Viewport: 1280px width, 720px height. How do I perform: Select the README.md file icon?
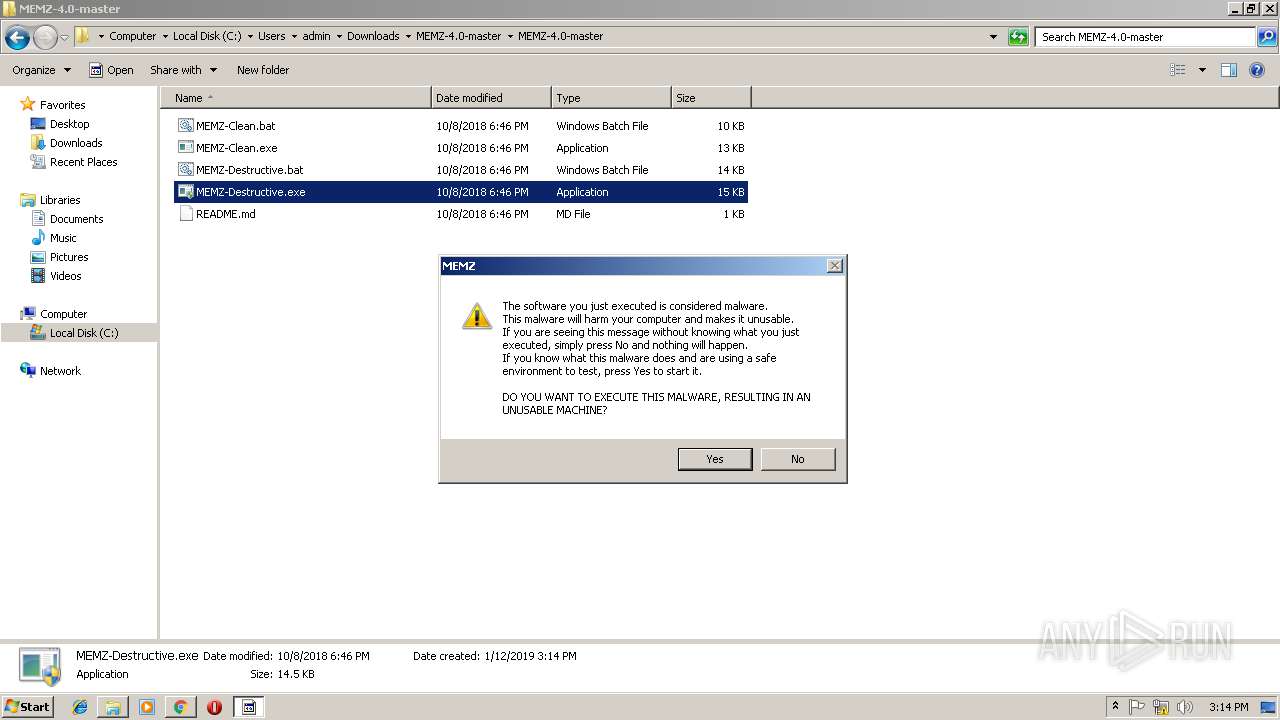pyautogui.click(x=185, y=214)
